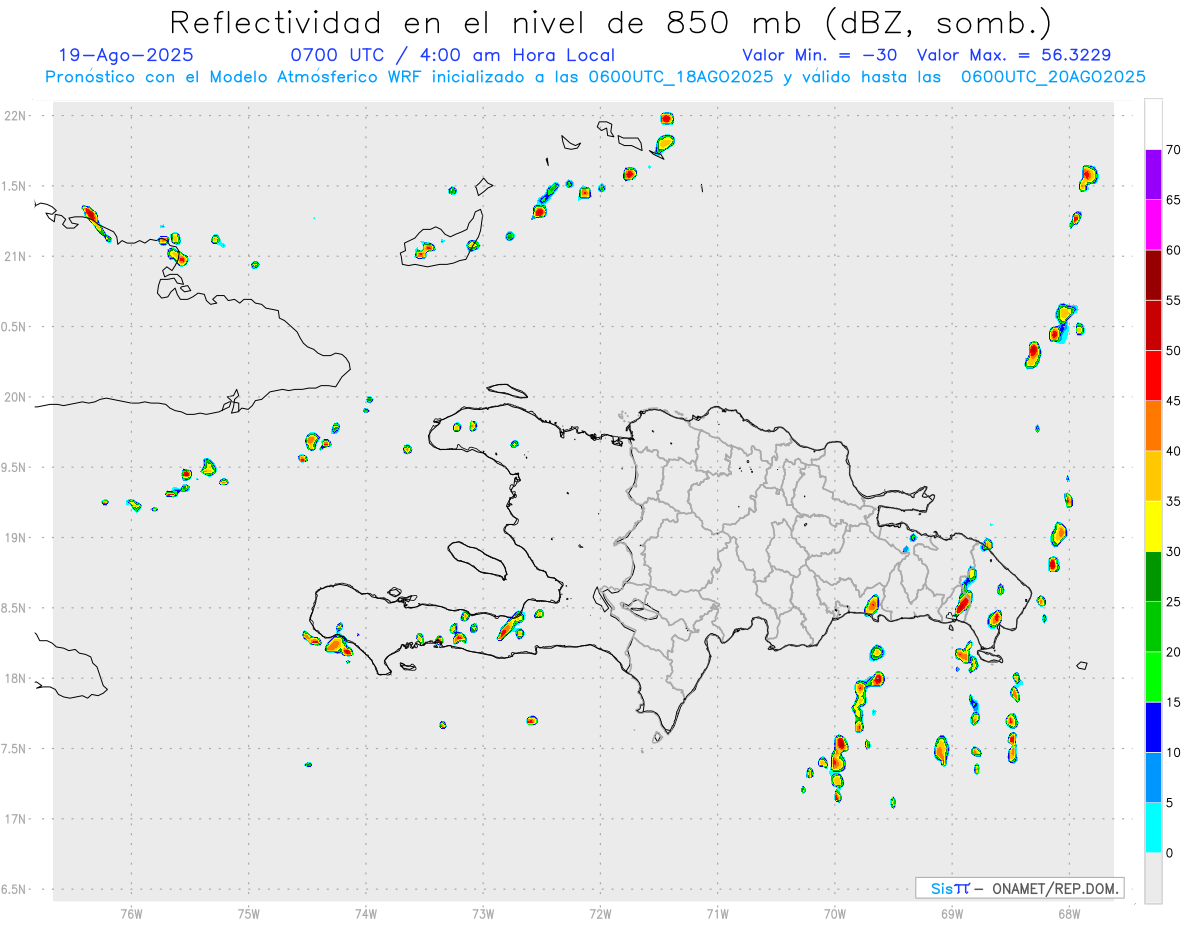Image resolution: width=1200 pixels, height=927 pixels.
Task: Click the colorbar tick label '25'
Action: coord(1174,602)
